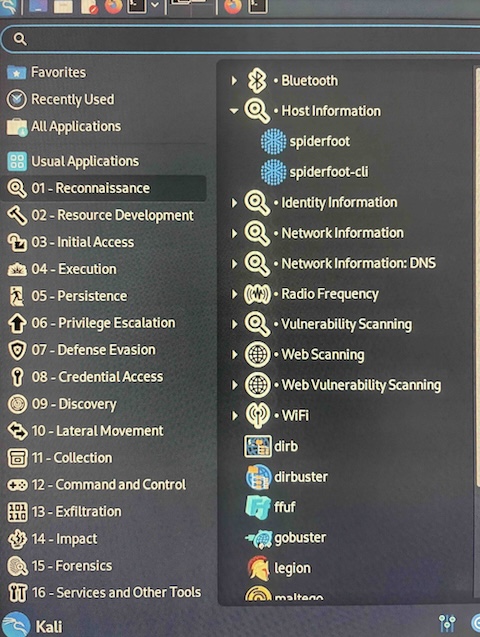Start the ffuf fuzzing tool
The height and width of the screenshot is (637, 480).
point(270,507)
